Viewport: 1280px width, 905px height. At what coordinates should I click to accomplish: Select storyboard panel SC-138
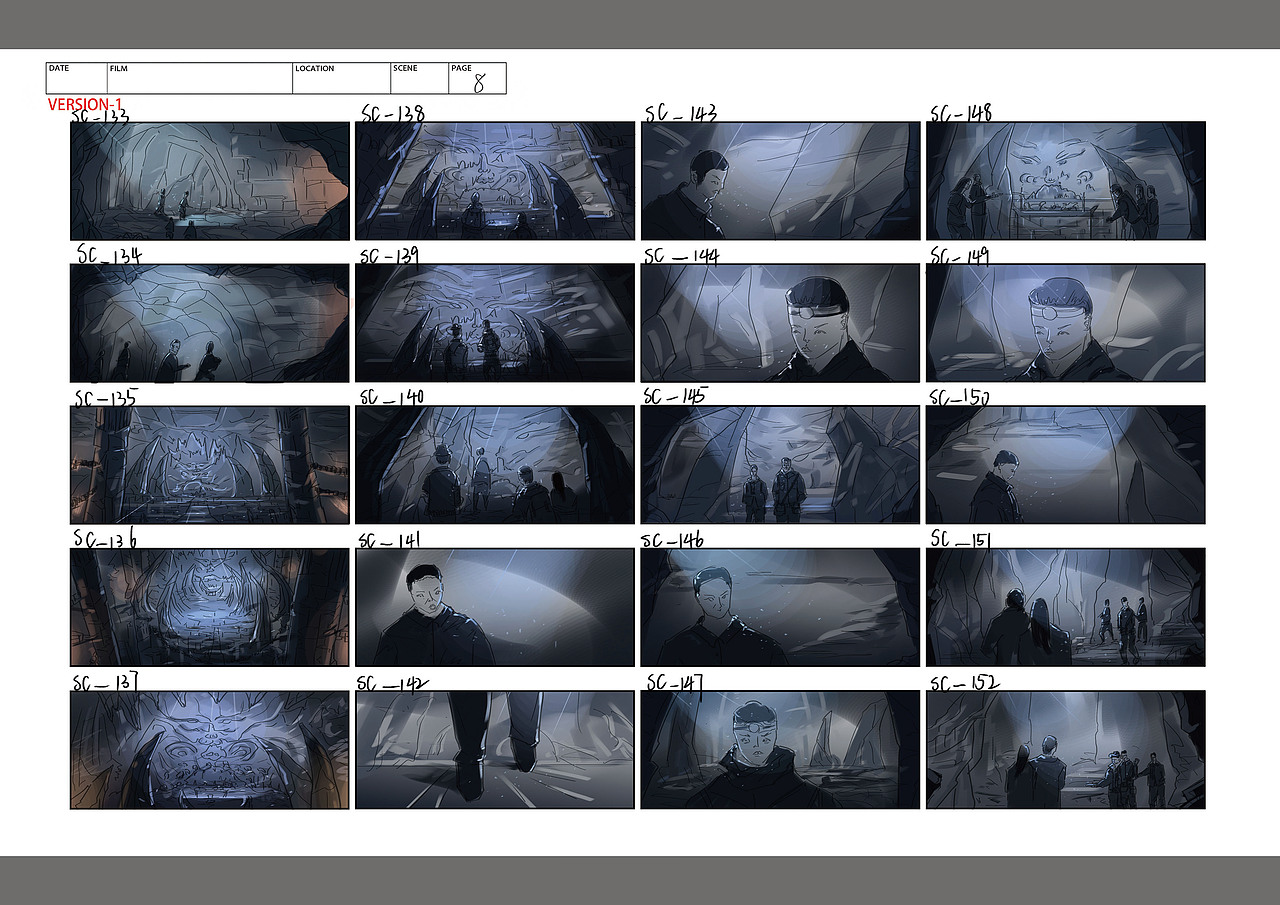pos(495,181)
